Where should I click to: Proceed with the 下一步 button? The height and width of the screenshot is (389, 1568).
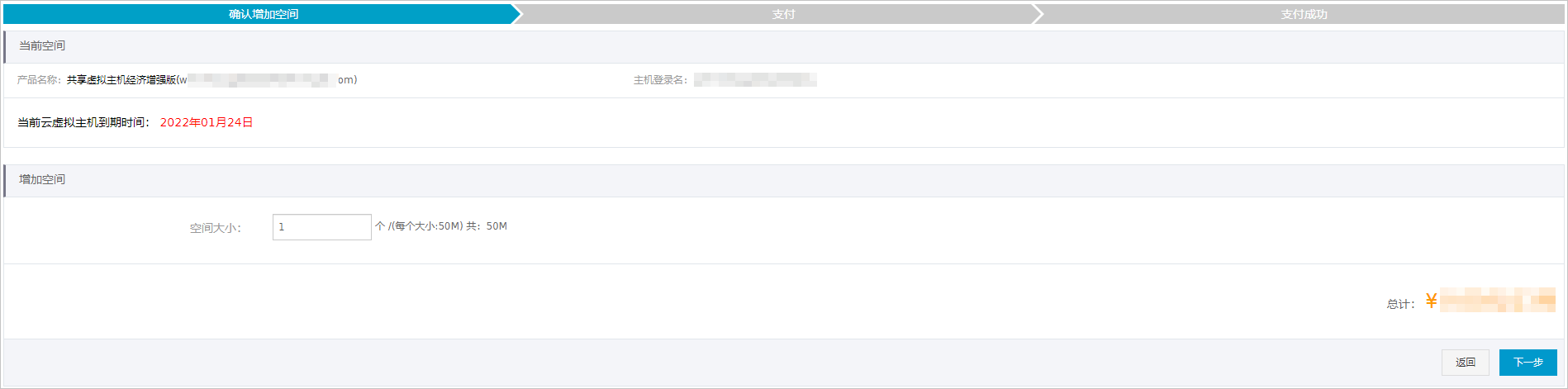pyautogui.click(x=1528, y=363)
